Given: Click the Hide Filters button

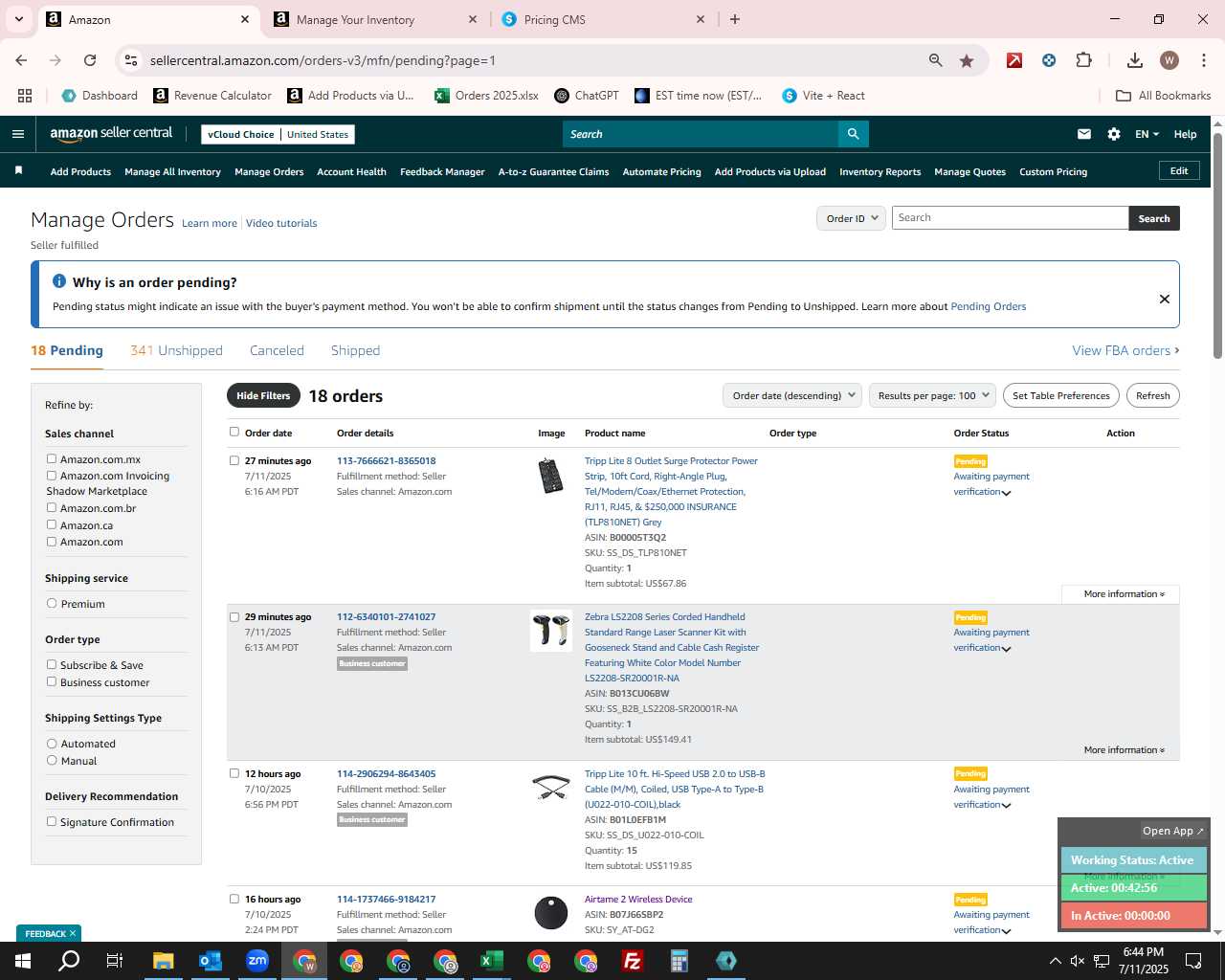Looking at the screenshot, I should pyautogui.click(x=263, y=395).
